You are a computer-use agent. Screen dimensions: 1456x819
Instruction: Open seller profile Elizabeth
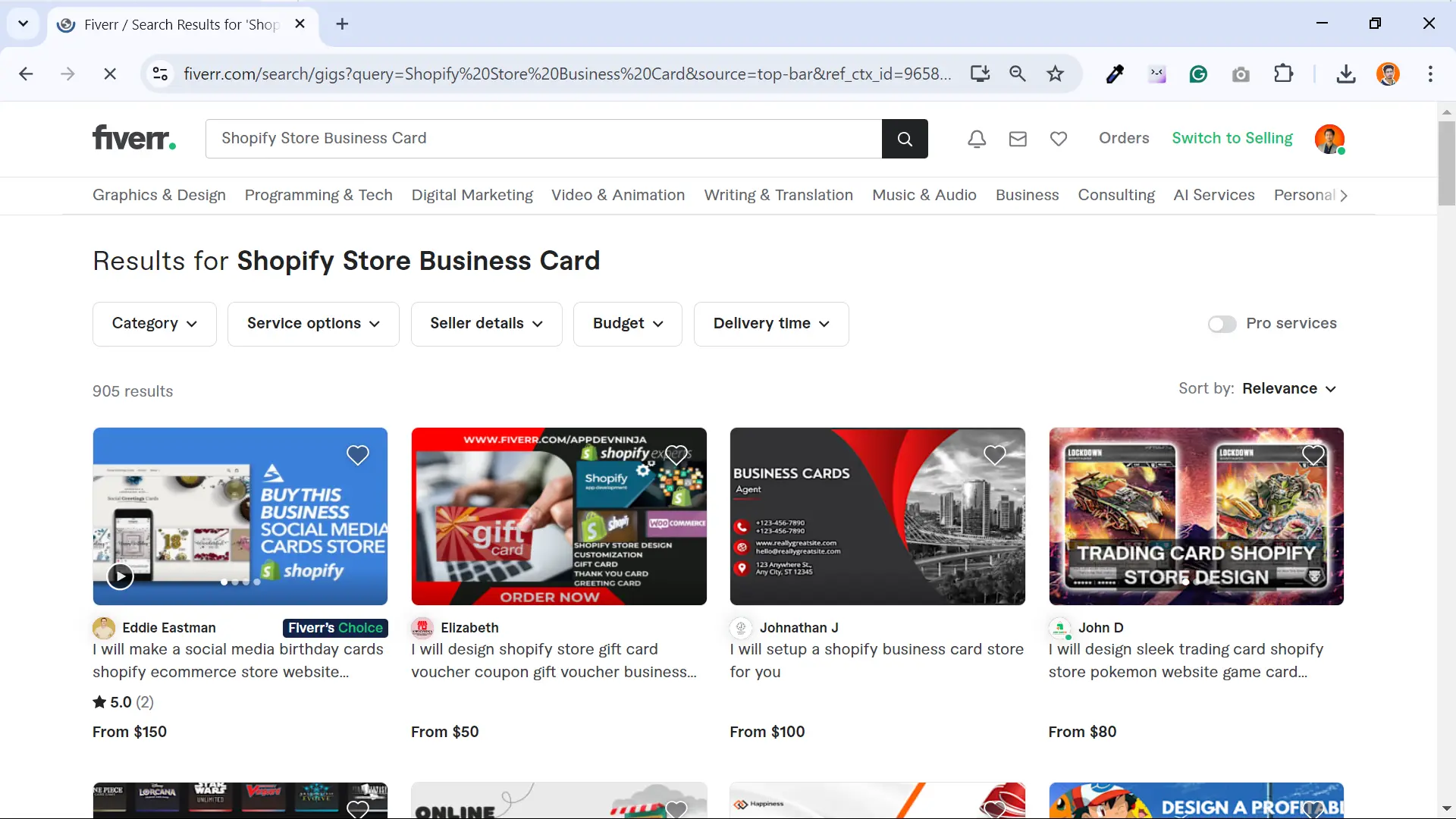(469, 628)
